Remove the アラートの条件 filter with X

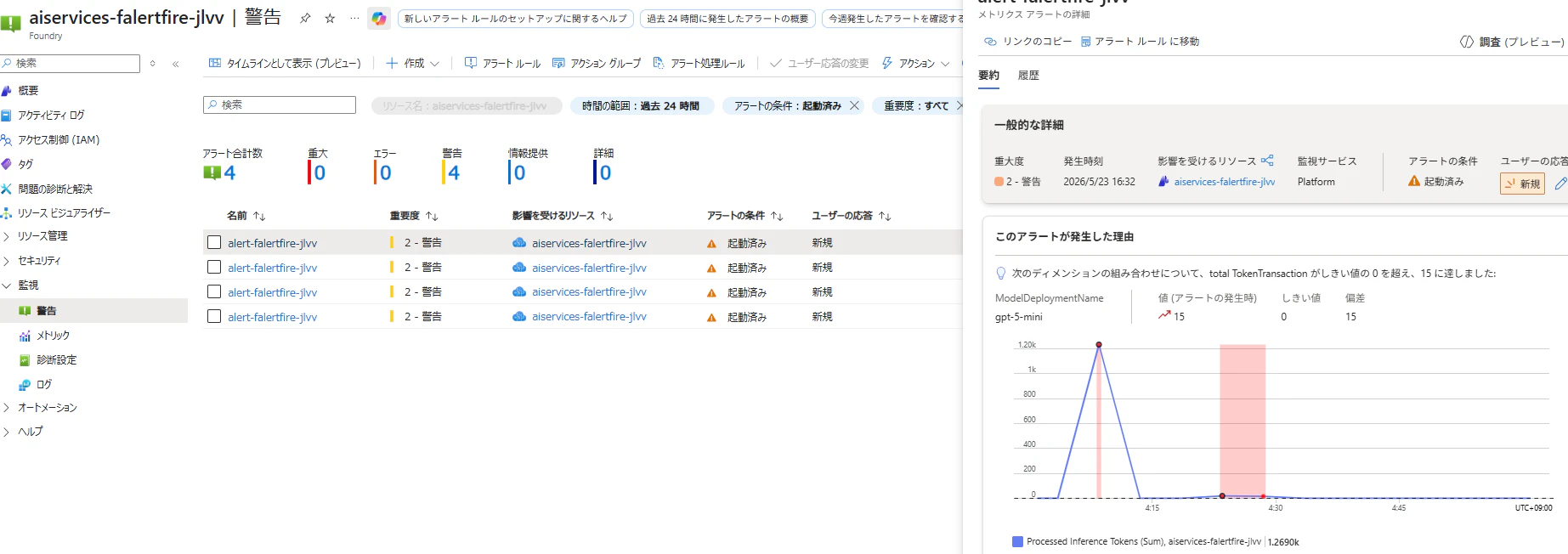855,106
